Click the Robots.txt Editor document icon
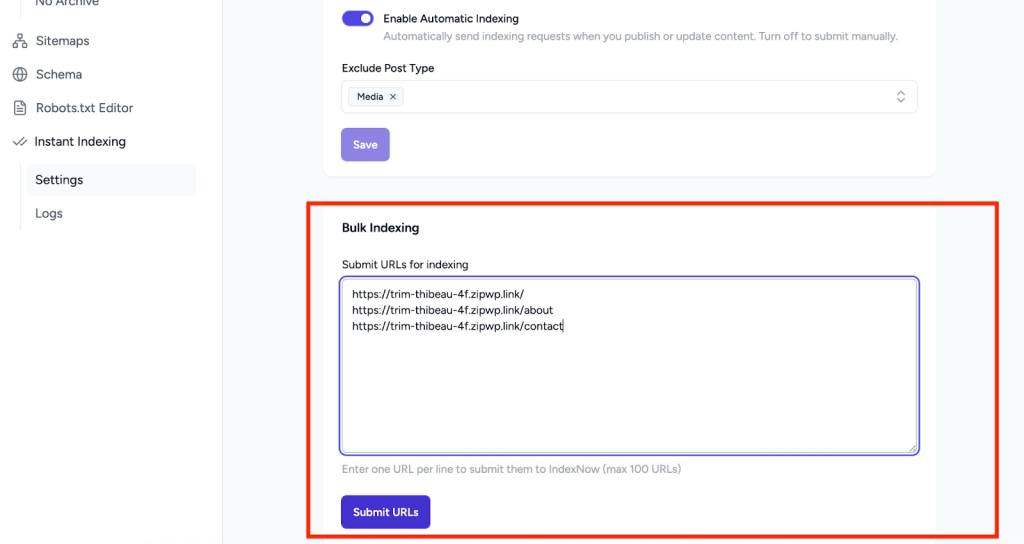The width and height of the screenshot is (1024, 544). [x=20, y=108]
